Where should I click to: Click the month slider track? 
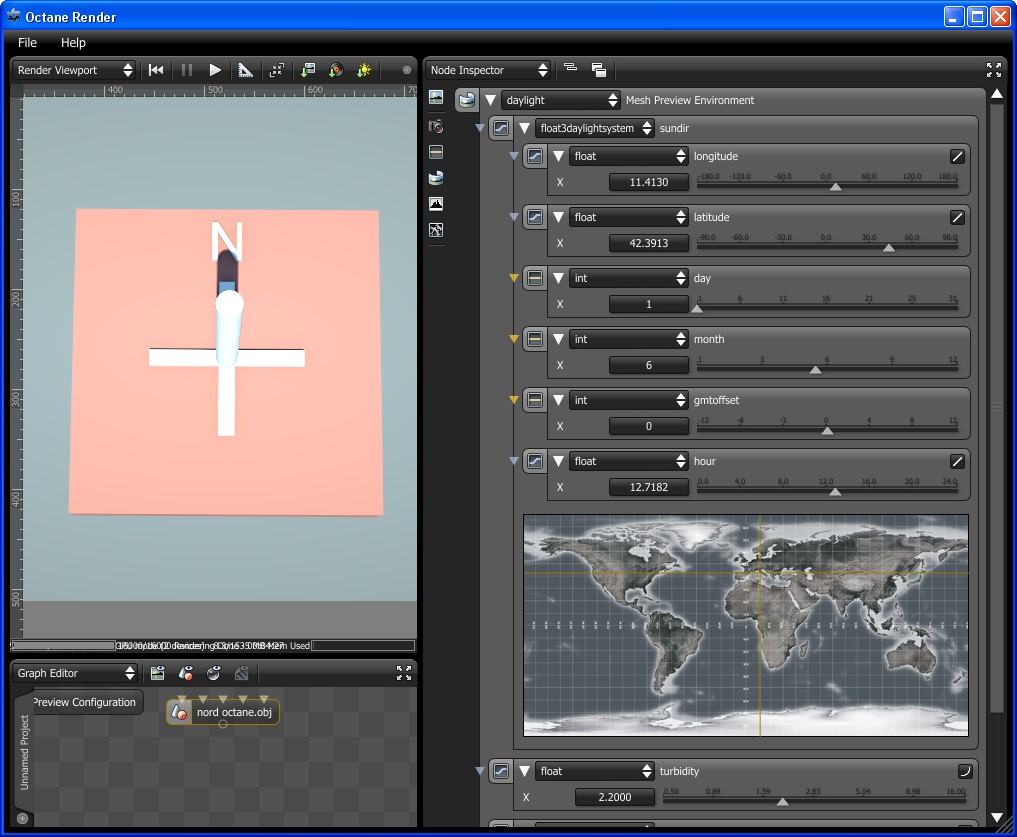(827, 369)
